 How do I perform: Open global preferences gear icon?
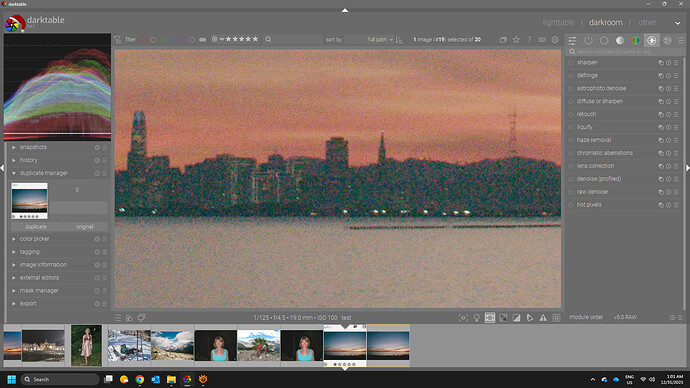point(555,40)
